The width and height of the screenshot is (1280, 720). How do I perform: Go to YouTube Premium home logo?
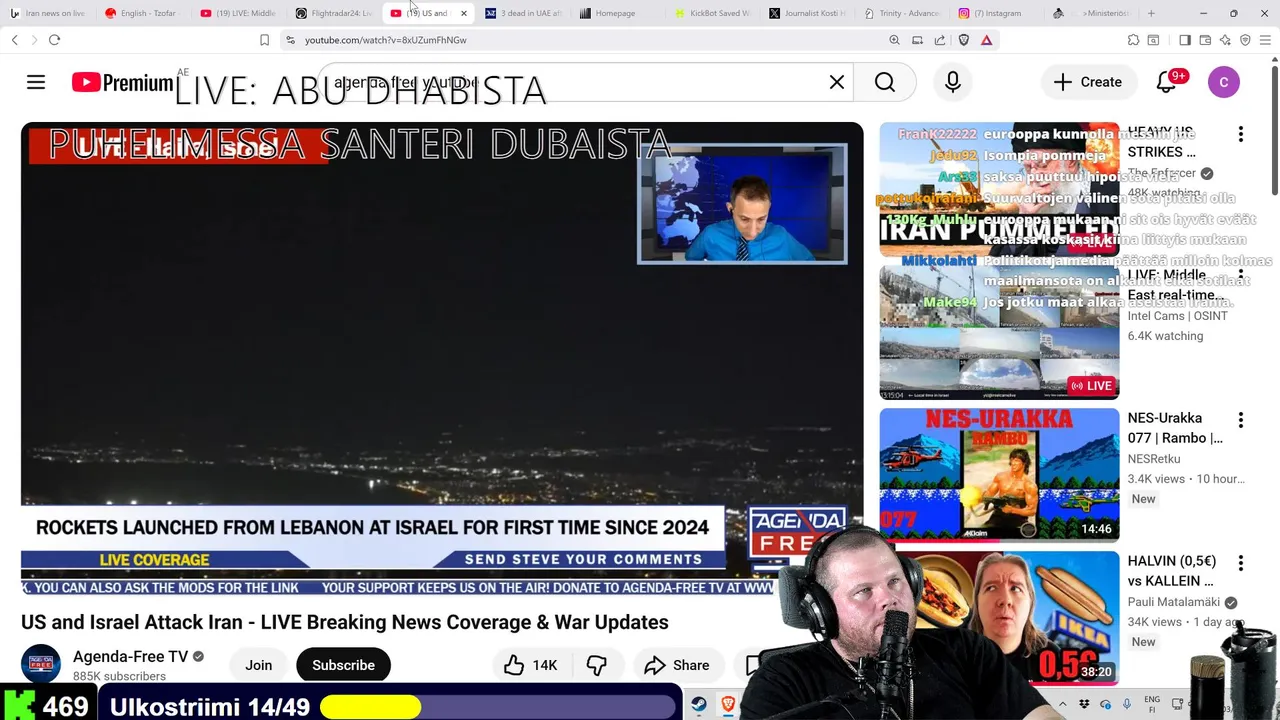point(122,83)
